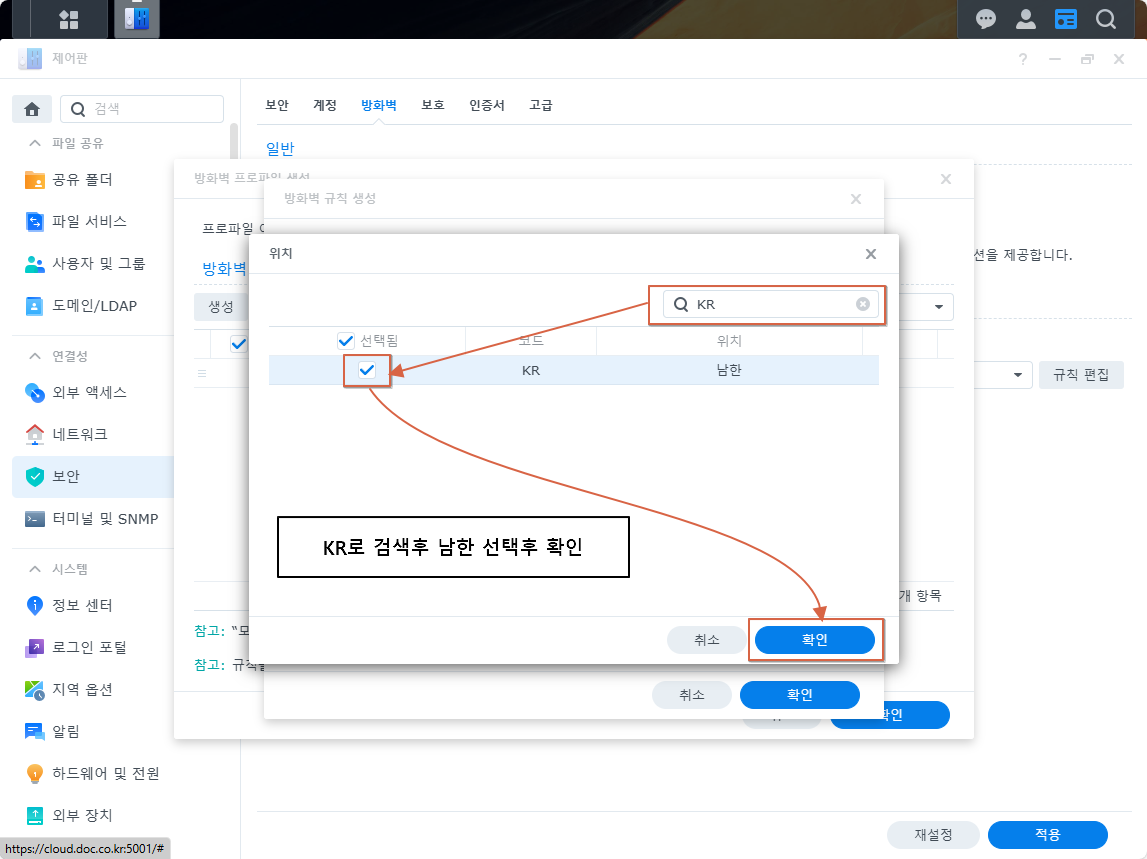Viewport: 1147px width, 859px height.
Task: Open the notifications chat bubble icon
Action: pyautogui.click(x=985, y=19)
